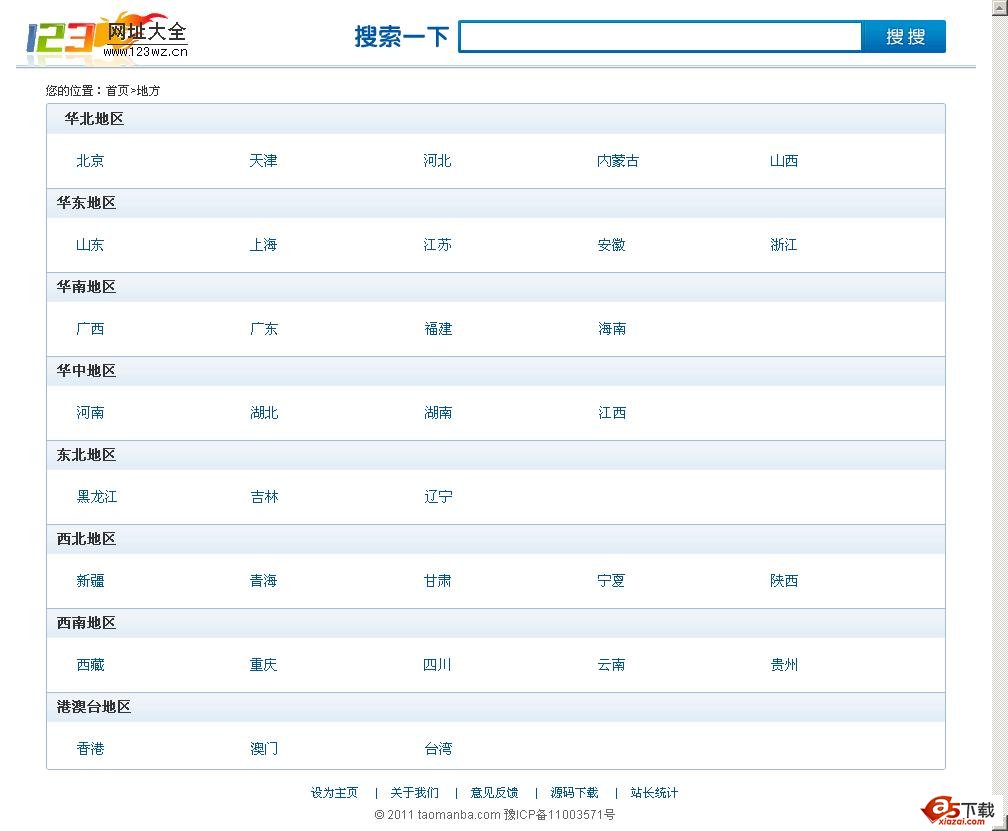Click the 搜搜 search button

coord(904,37)
